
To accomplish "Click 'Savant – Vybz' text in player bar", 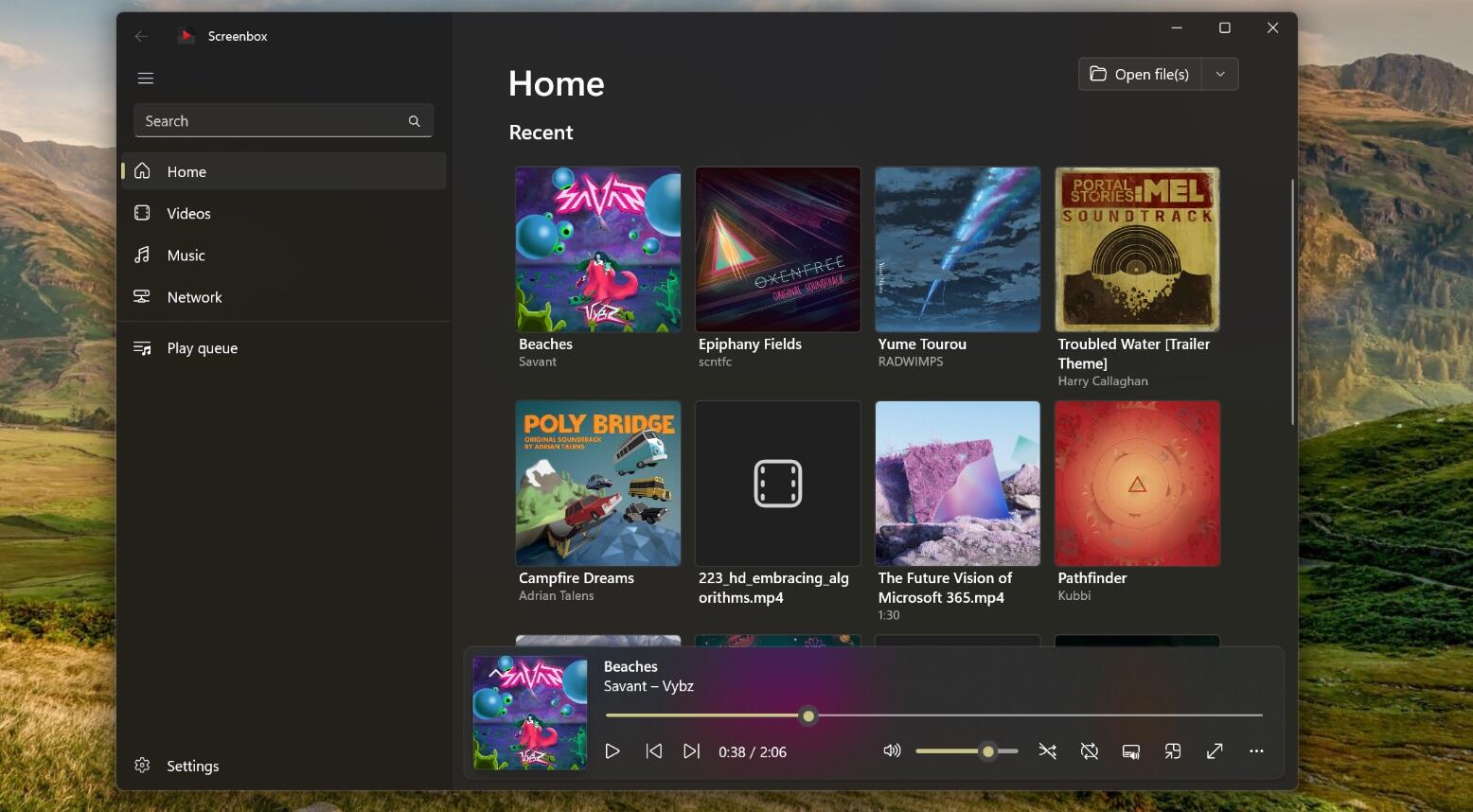I will 648,686.
